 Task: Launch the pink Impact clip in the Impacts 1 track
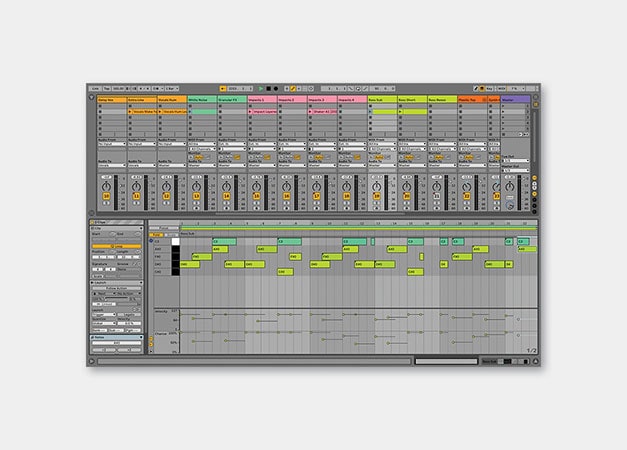pyautogui.click(x=250, y=112)
